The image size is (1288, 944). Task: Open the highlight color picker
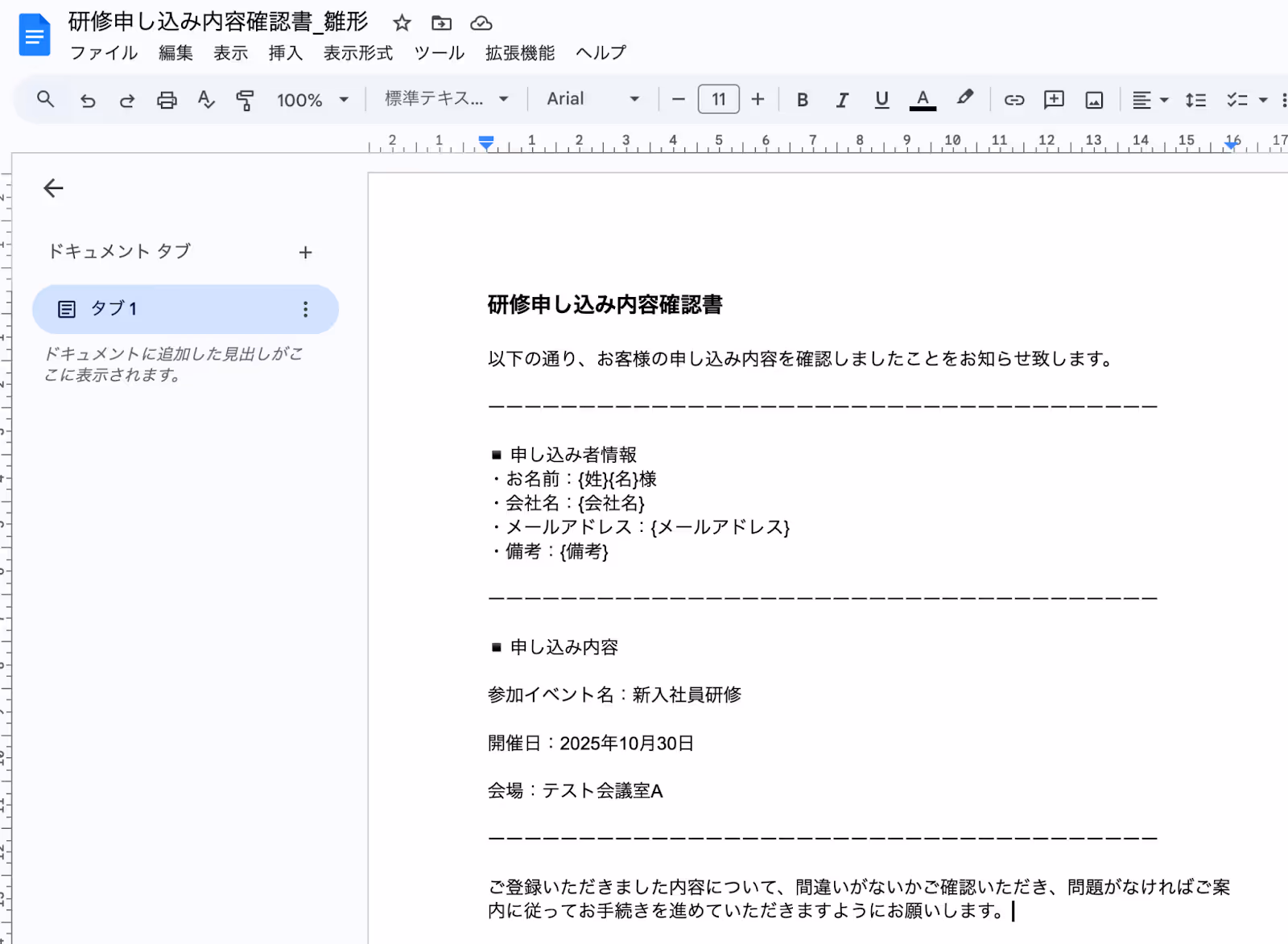(x=964, y=98)
